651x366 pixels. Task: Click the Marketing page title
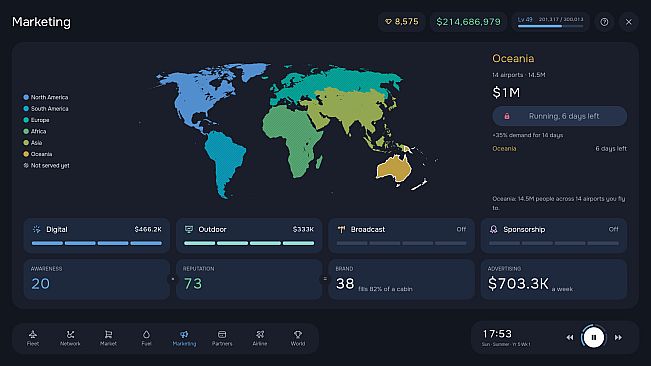click(x=41, y=22)
